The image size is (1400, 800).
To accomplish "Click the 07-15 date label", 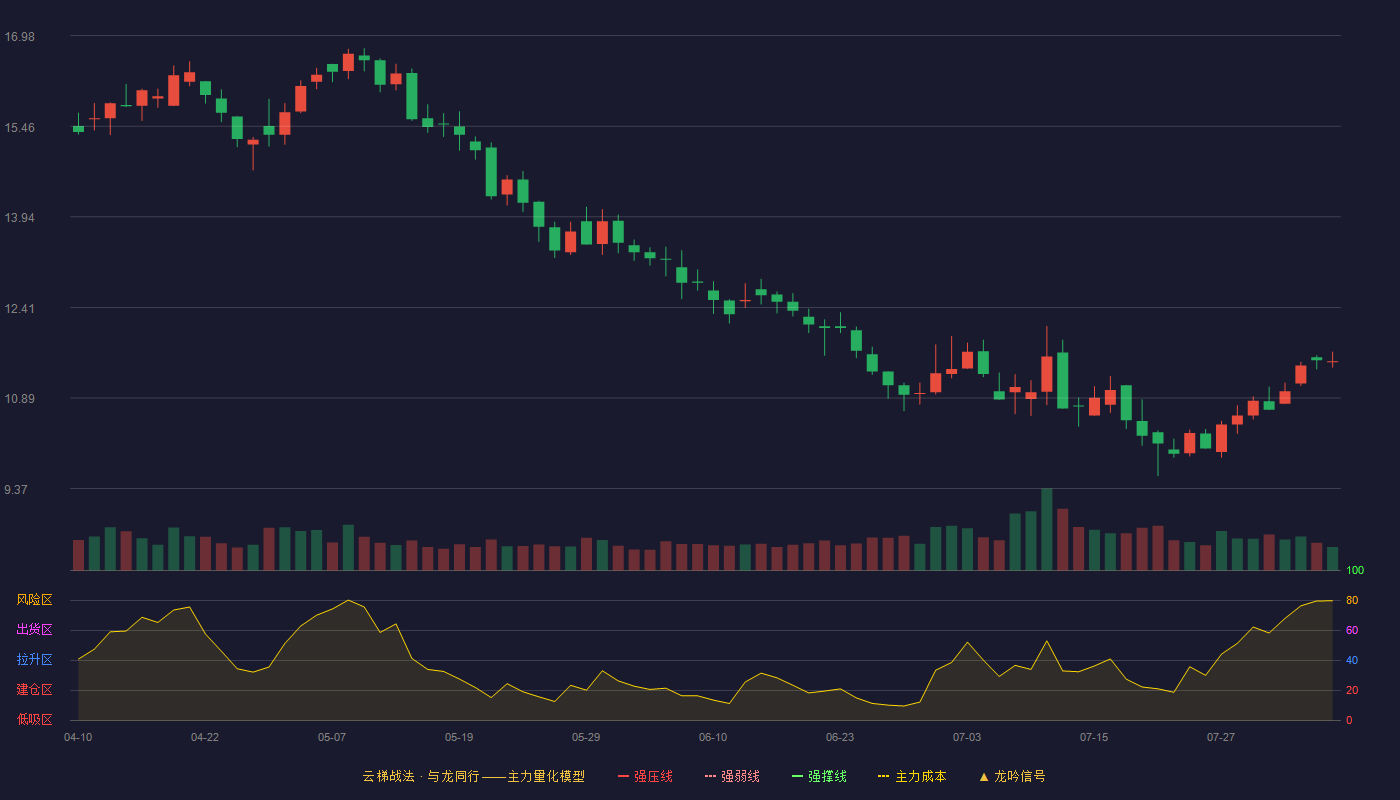I will pos(1094,737).
